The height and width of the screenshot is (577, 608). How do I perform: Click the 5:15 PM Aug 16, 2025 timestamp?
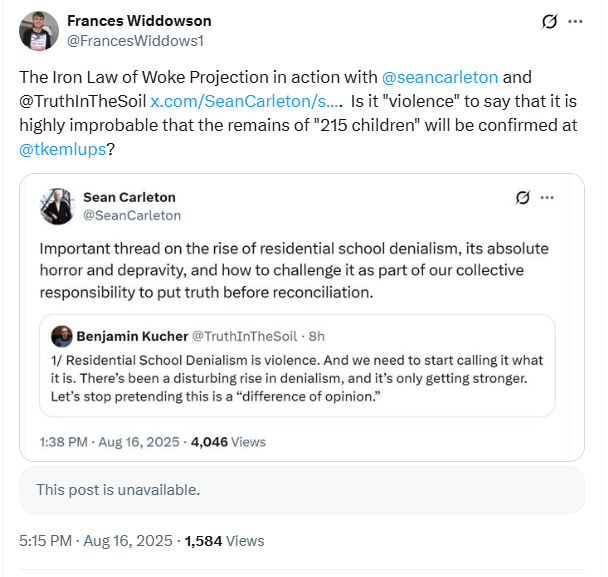(94, 541)
